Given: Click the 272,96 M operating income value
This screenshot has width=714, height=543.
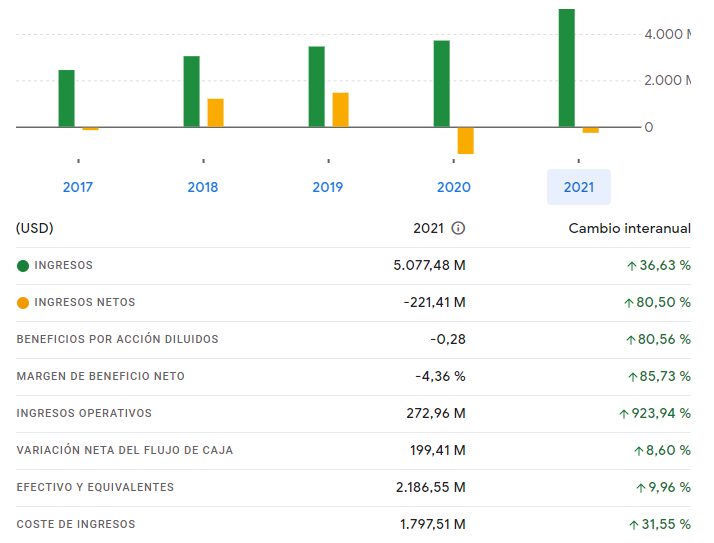Looking at the screenshot, I should (x=436, y=413).
